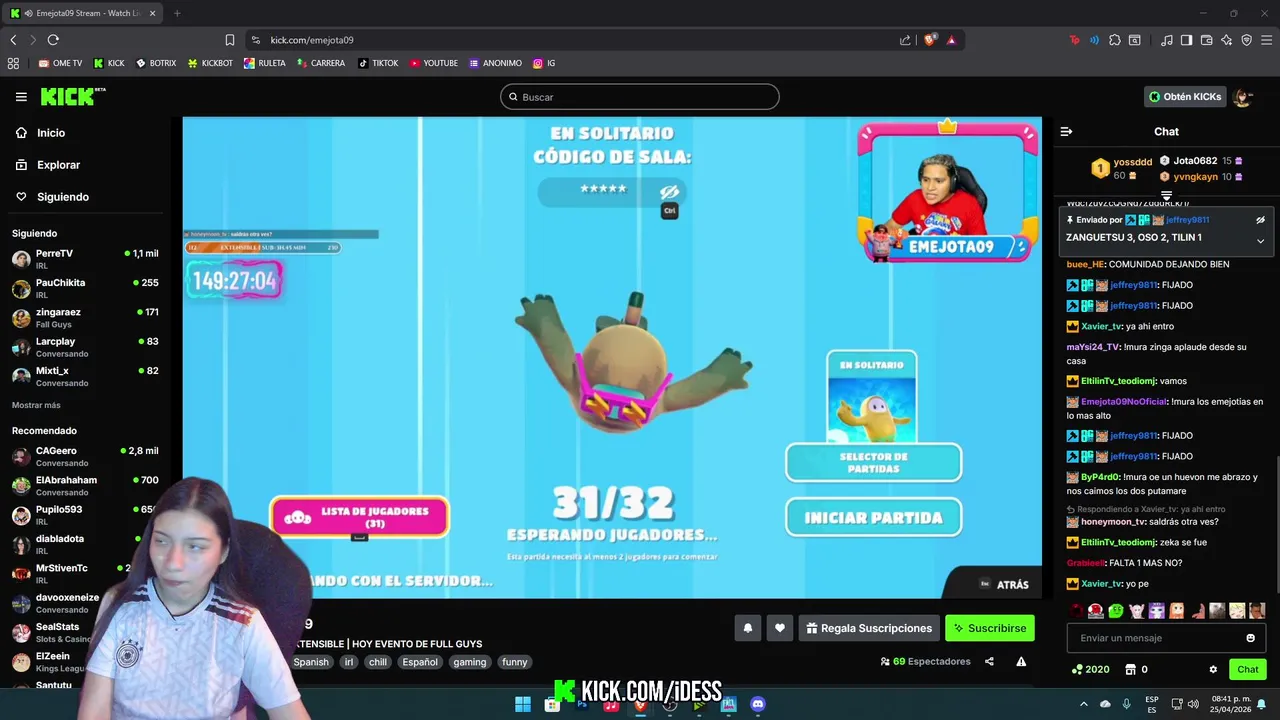Open ElAbrahaham recommended channel
This screenshot has height=720, width=1280.
click(x=87, y=485)
